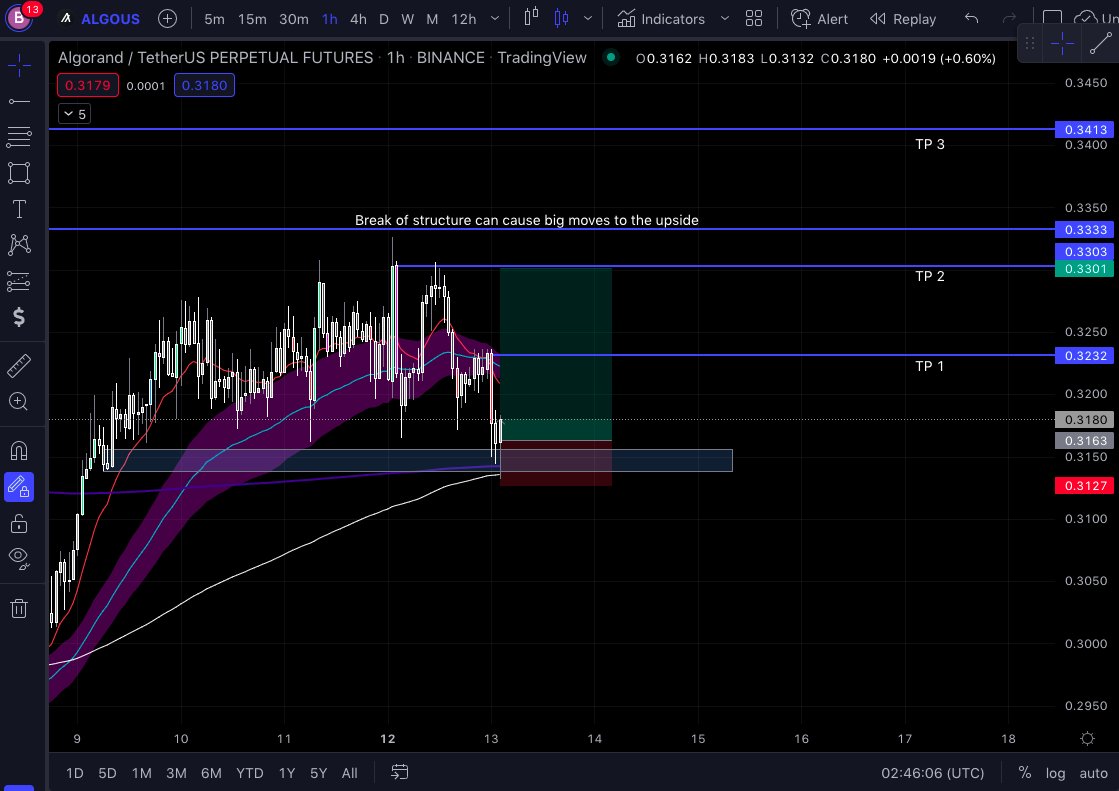Open the geometric shapes tool

coord(19,173)
